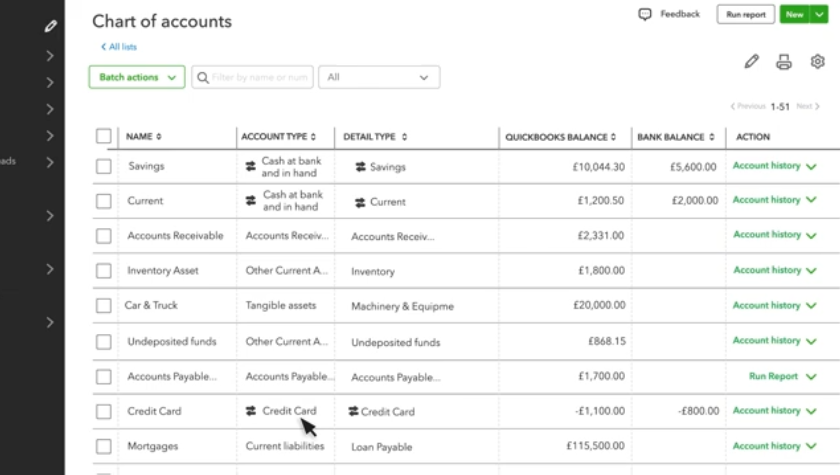Click the Feedback speech bubble icon
This screenshot has width=840, height=475.
tap(645, 15)
